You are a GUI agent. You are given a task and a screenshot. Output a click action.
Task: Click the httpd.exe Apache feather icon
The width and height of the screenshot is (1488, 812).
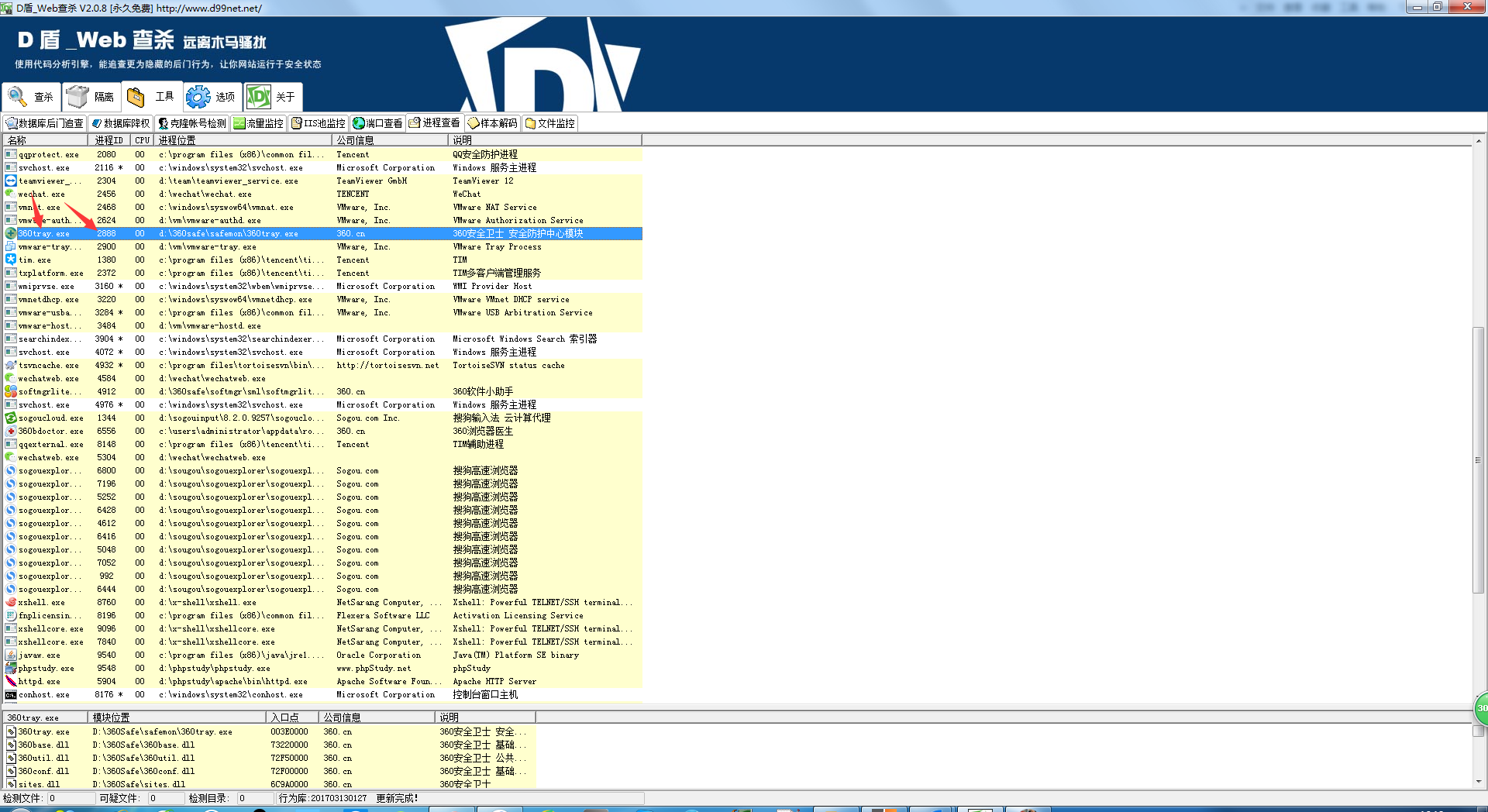[11, 681]
